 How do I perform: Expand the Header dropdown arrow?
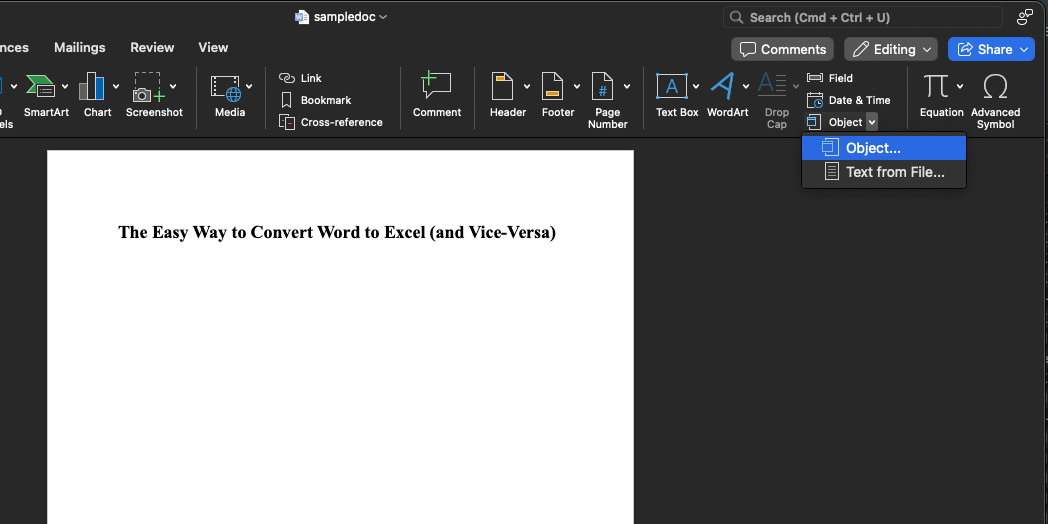coord(527,86)
